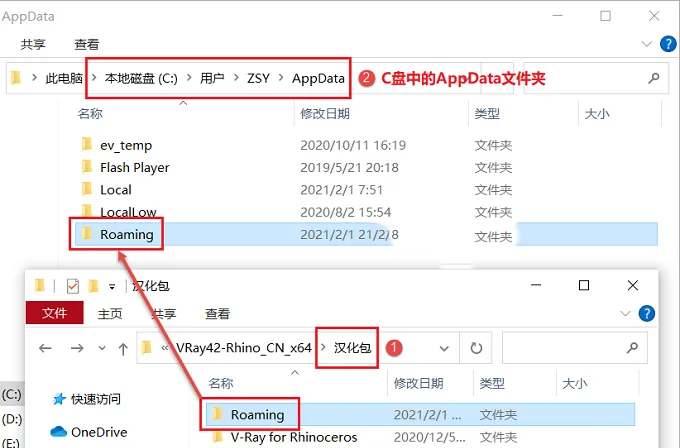This screenshot has width=680, height=448.
Task: Click the LocalLow folder name
Action: [128, 212]
